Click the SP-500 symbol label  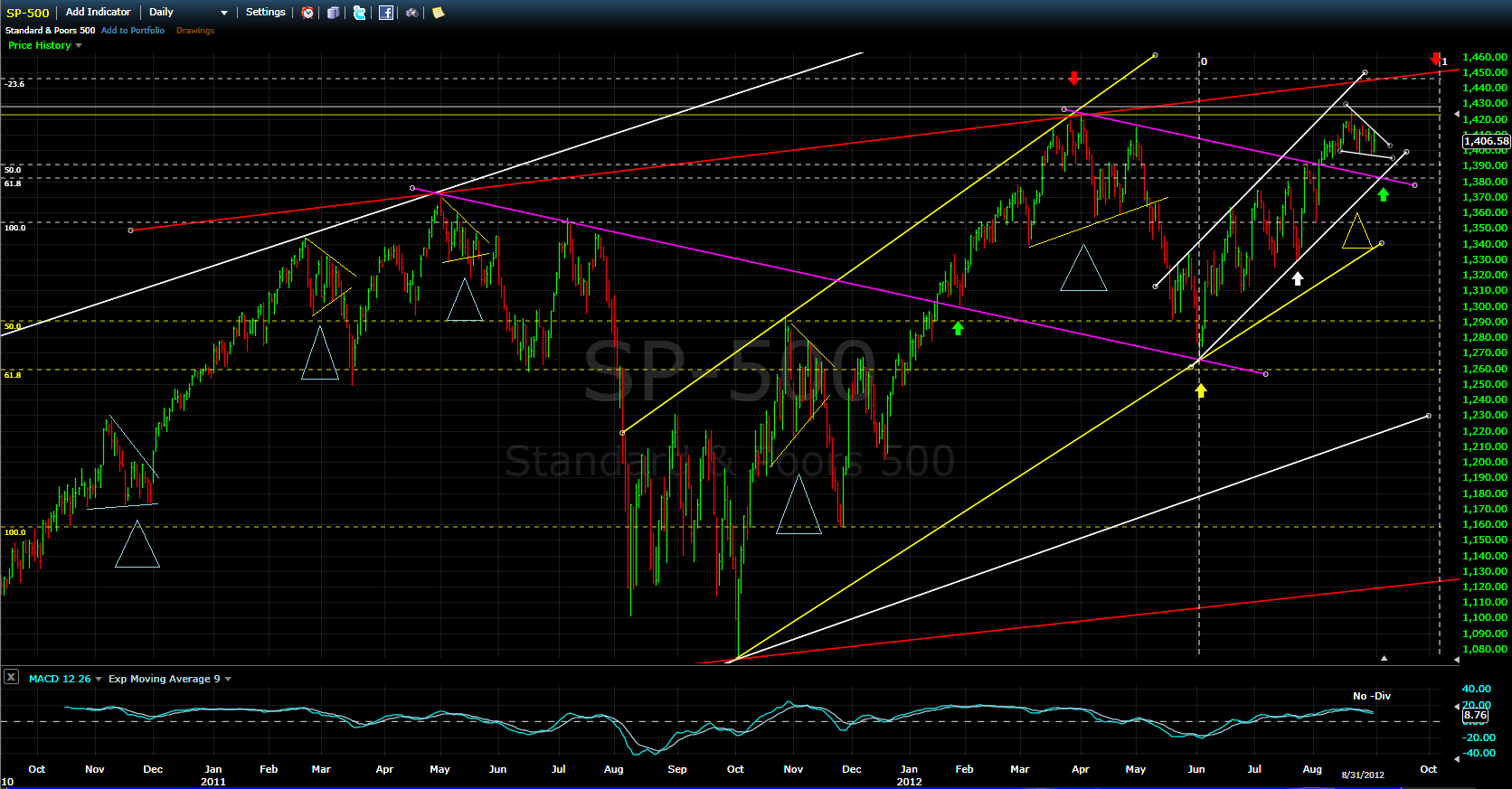click(x=28, y=13)
